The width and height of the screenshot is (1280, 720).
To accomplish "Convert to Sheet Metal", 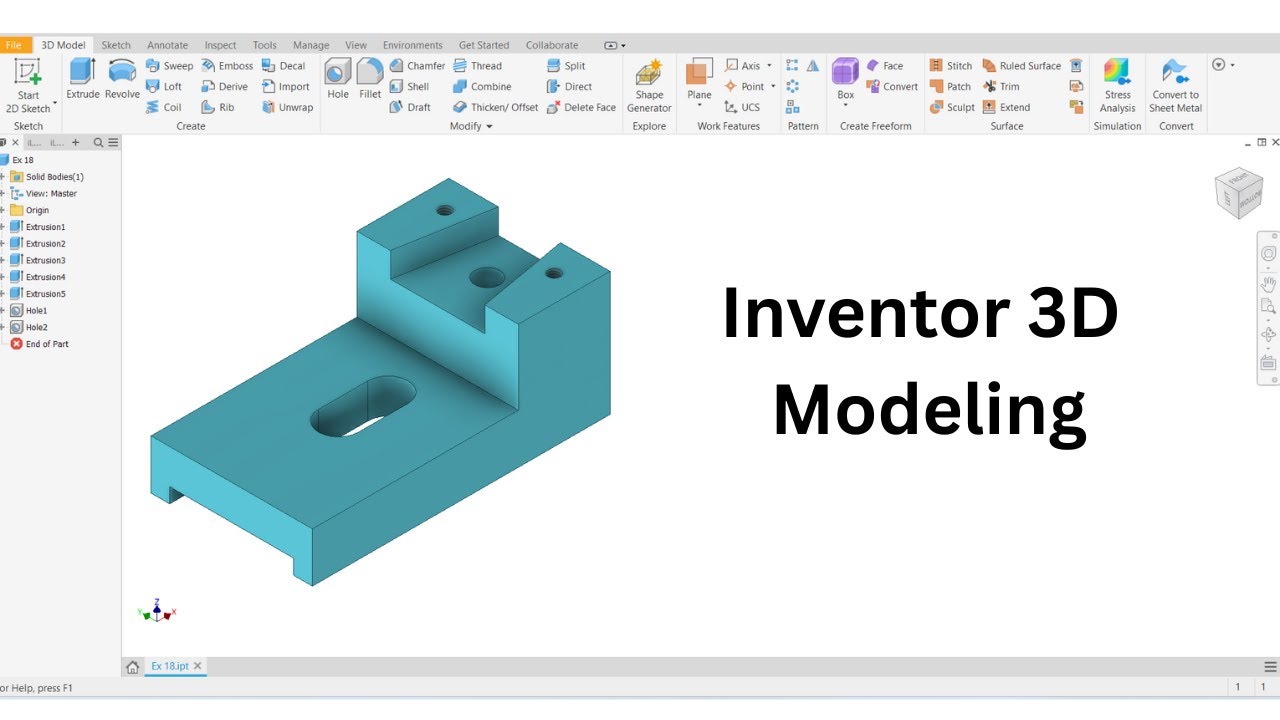I will click(x=1175, y=86).
